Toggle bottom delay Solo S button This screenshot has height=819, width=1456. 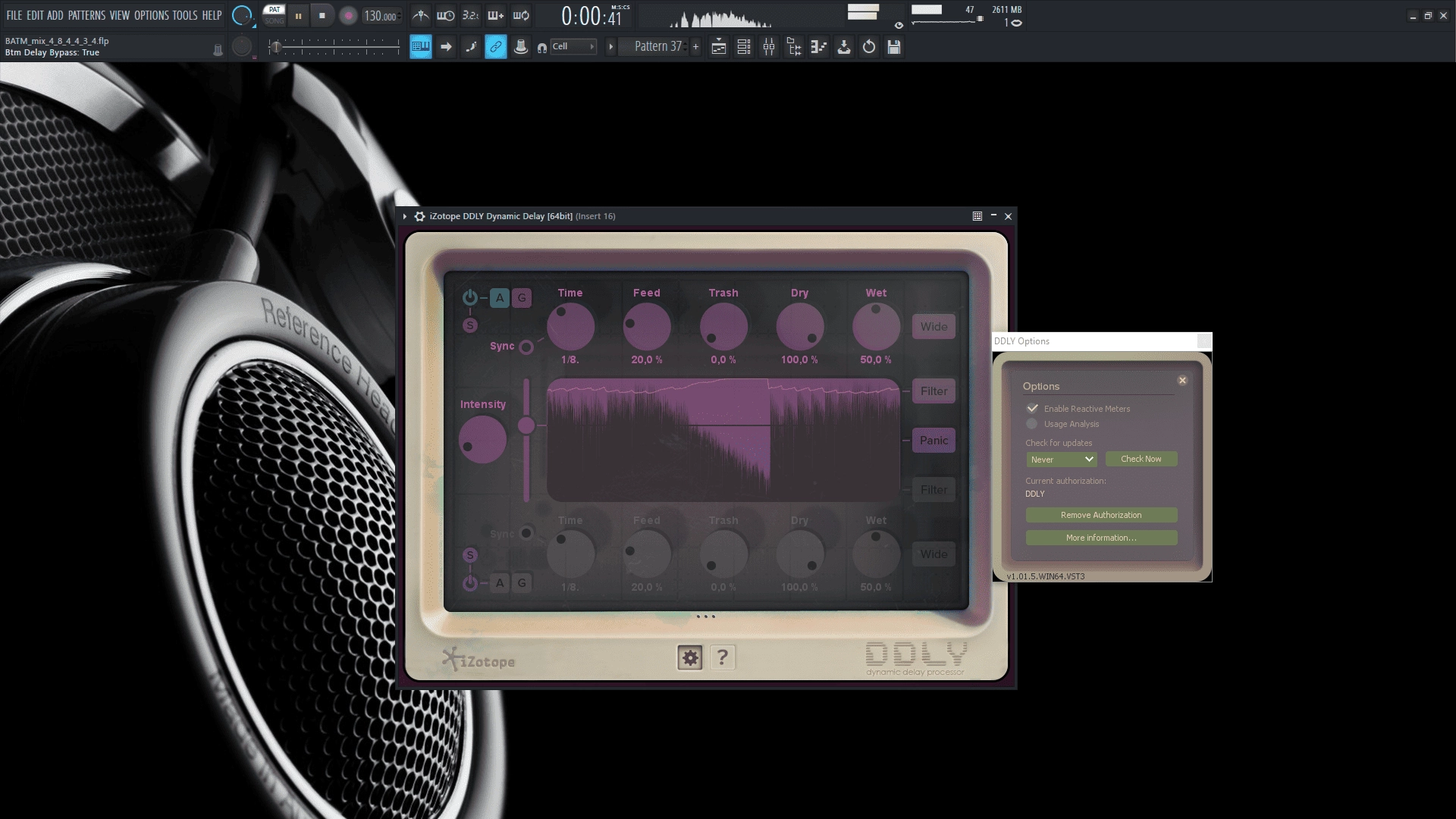(x=470, y=555)
